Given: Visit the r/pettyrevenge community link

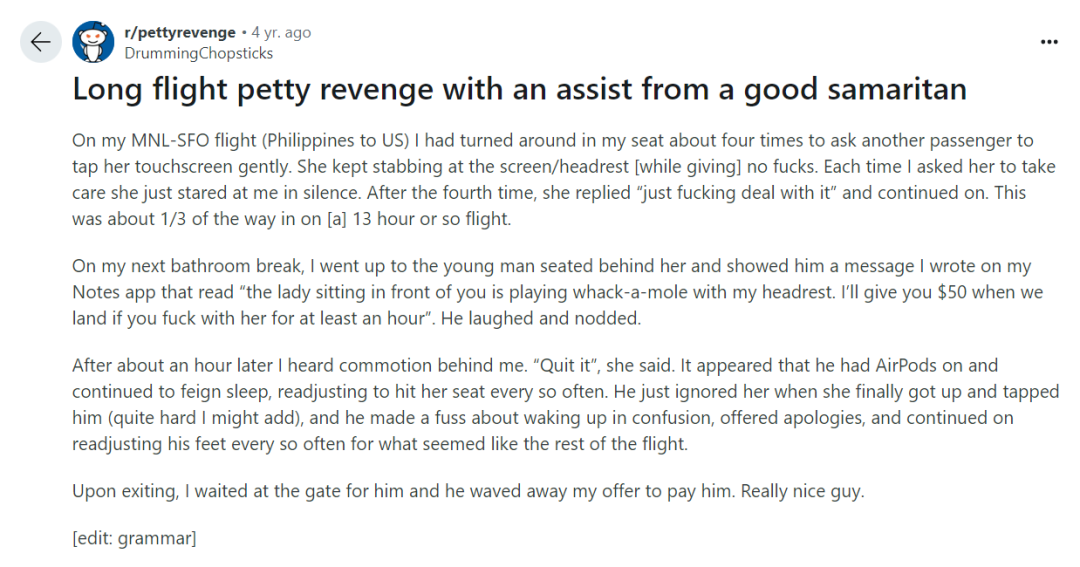Looking at the screenshot, I should [x=180, y=32].
